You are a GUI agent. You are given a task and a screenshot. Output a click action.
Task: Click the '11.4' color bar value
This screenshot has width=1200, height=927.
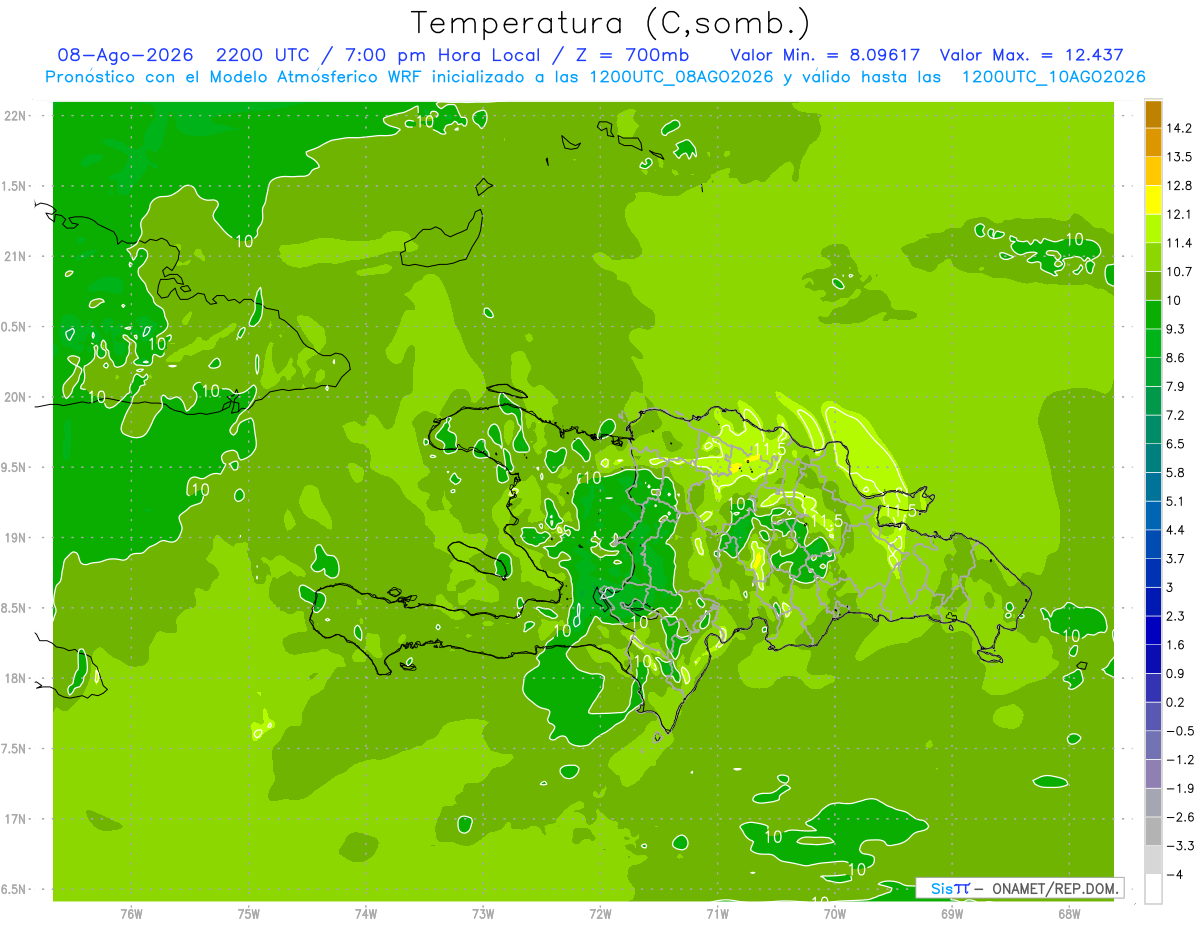pyautogui.click(x=1180, y=243)
